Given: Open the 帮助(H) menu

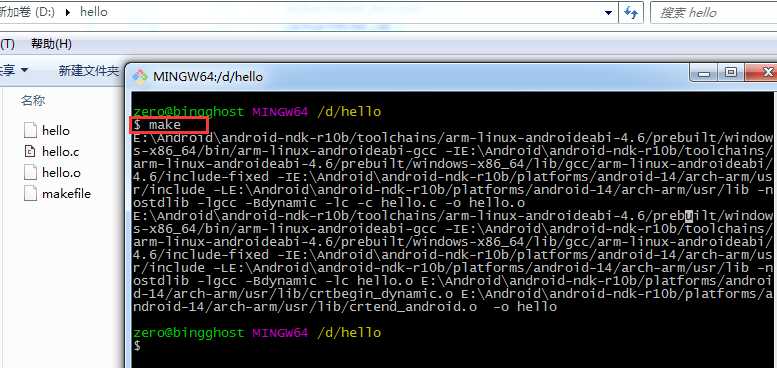Looking at the screenshot, I should 51,44.
